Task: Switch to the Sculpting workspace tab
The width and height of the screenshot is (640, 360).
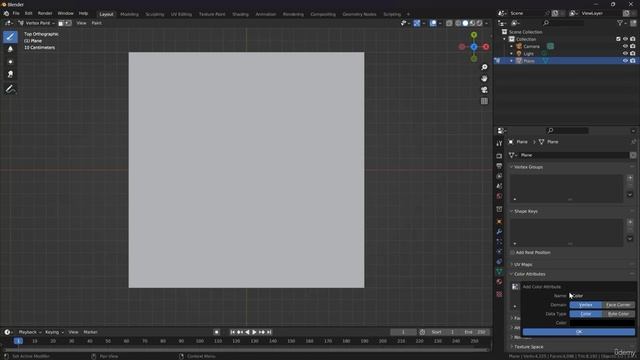Action: 155,14
